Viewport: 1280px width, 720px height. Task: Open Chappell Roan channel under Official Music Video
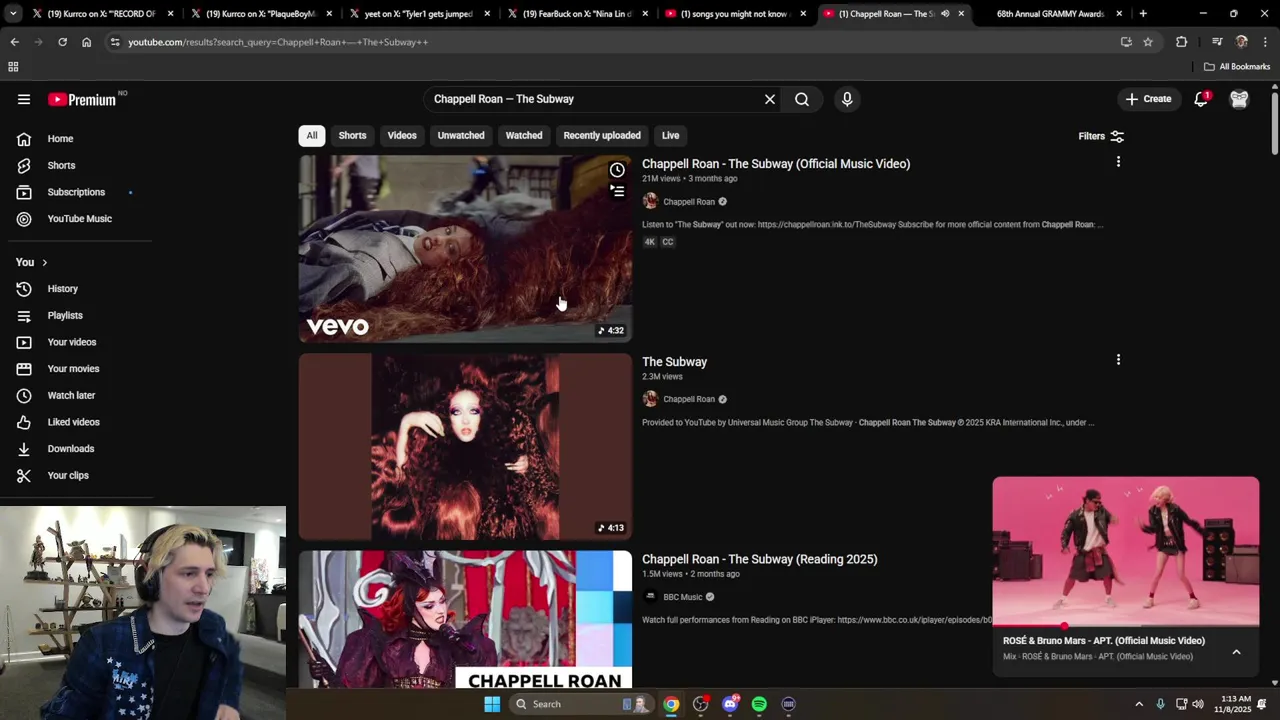click(x=689, y=201)
